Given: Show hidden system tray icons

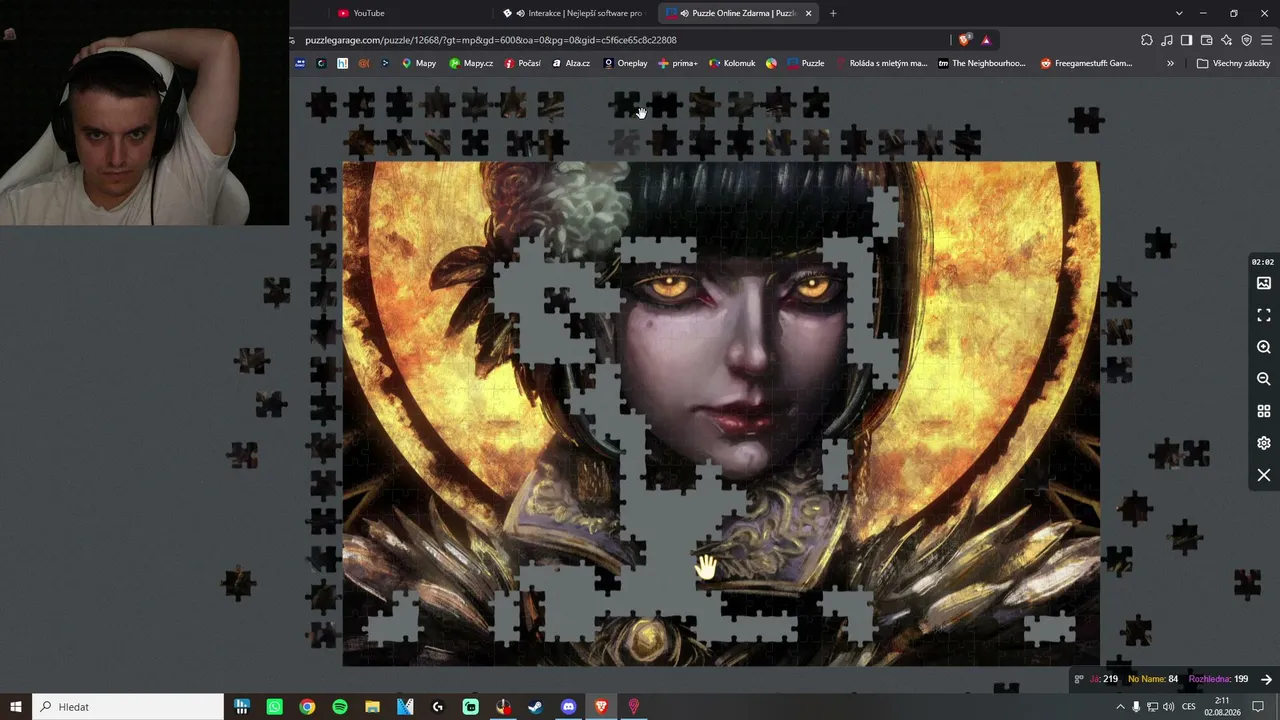Looking at the screenshot, I should tap(1120, 707).
